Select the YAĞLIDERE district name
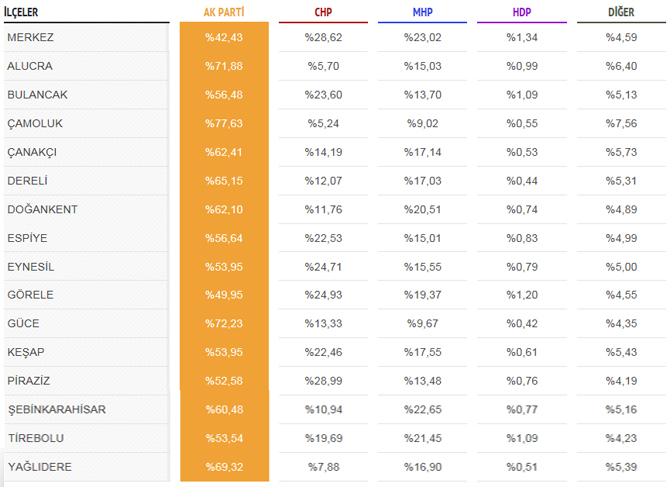670x487 pixels. click(40, 467)
